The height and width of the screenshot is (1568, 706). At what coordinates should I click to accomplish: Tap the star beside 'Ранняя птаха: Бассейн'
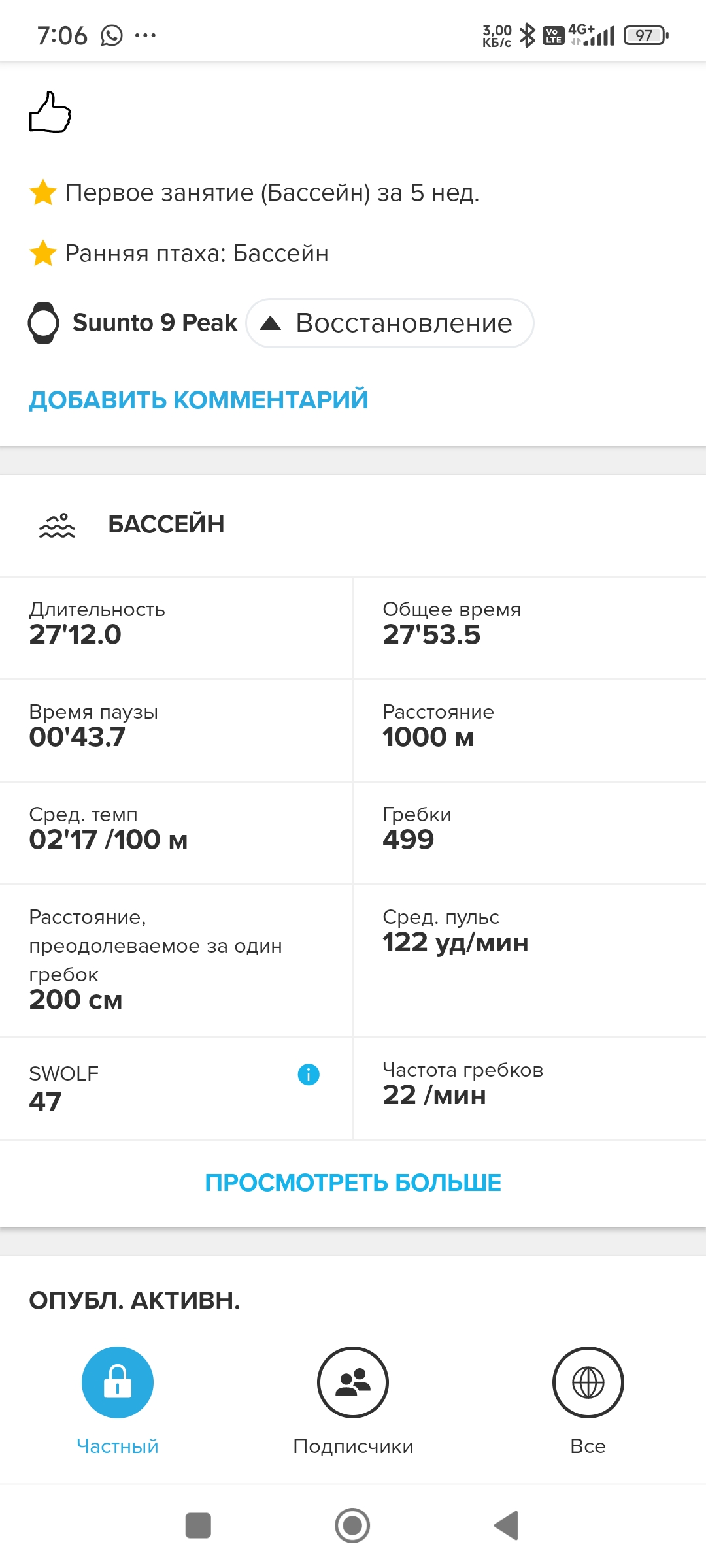click(43, 253)
